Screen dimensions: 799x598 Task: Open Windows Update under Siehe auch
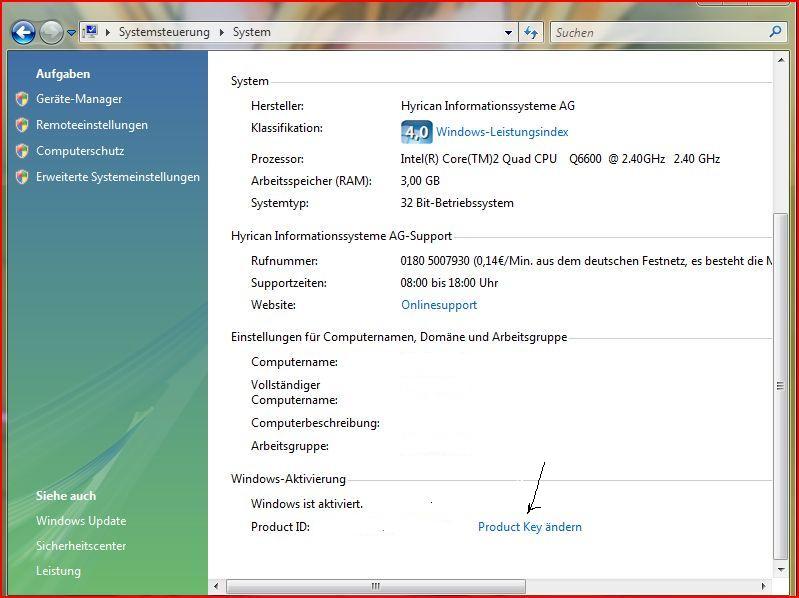[81, 521]
